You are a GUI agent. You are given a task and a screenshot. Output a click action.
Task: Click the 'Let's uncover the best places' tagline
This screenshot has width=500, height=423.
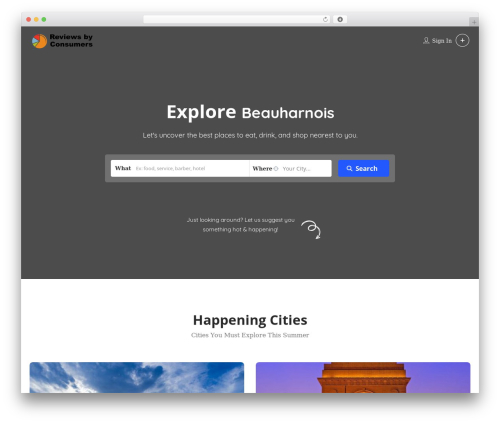click(x=250, y=135)
